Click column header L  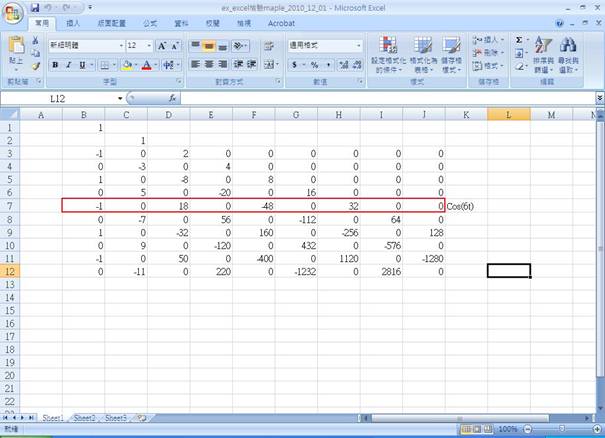(509, 115)
